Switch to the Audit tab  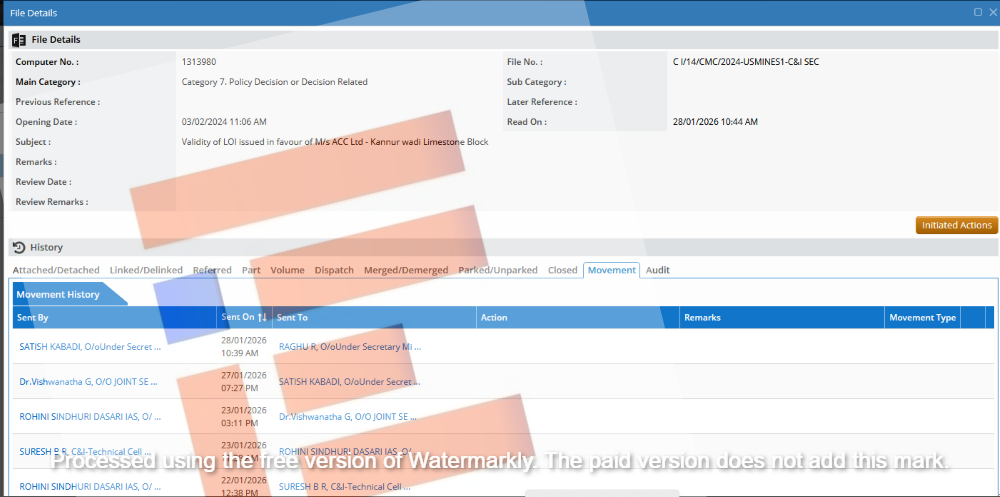[x=657, y=270]
